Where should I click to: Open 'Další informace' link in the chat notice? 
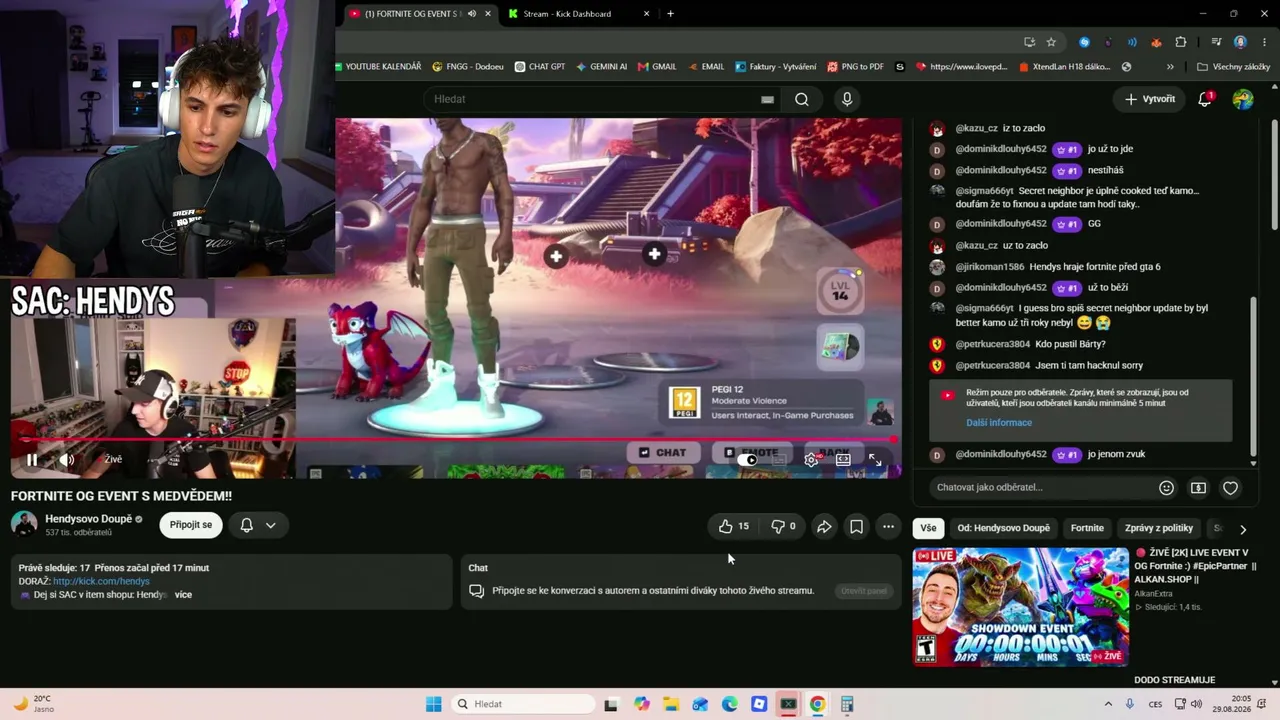(999, 423)
